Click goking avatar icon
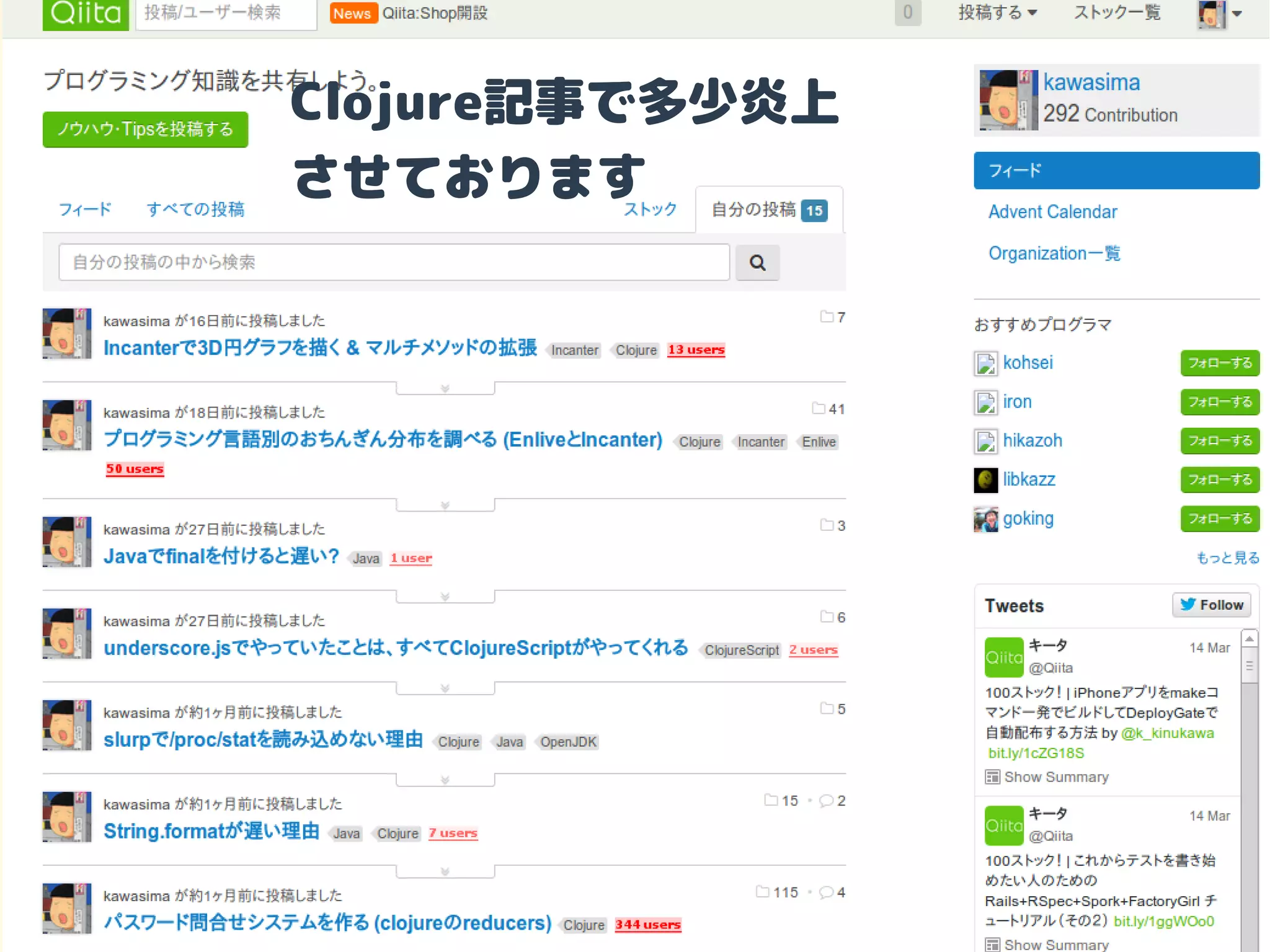Screen dimensions: 1270x952 tap(986, 519)
